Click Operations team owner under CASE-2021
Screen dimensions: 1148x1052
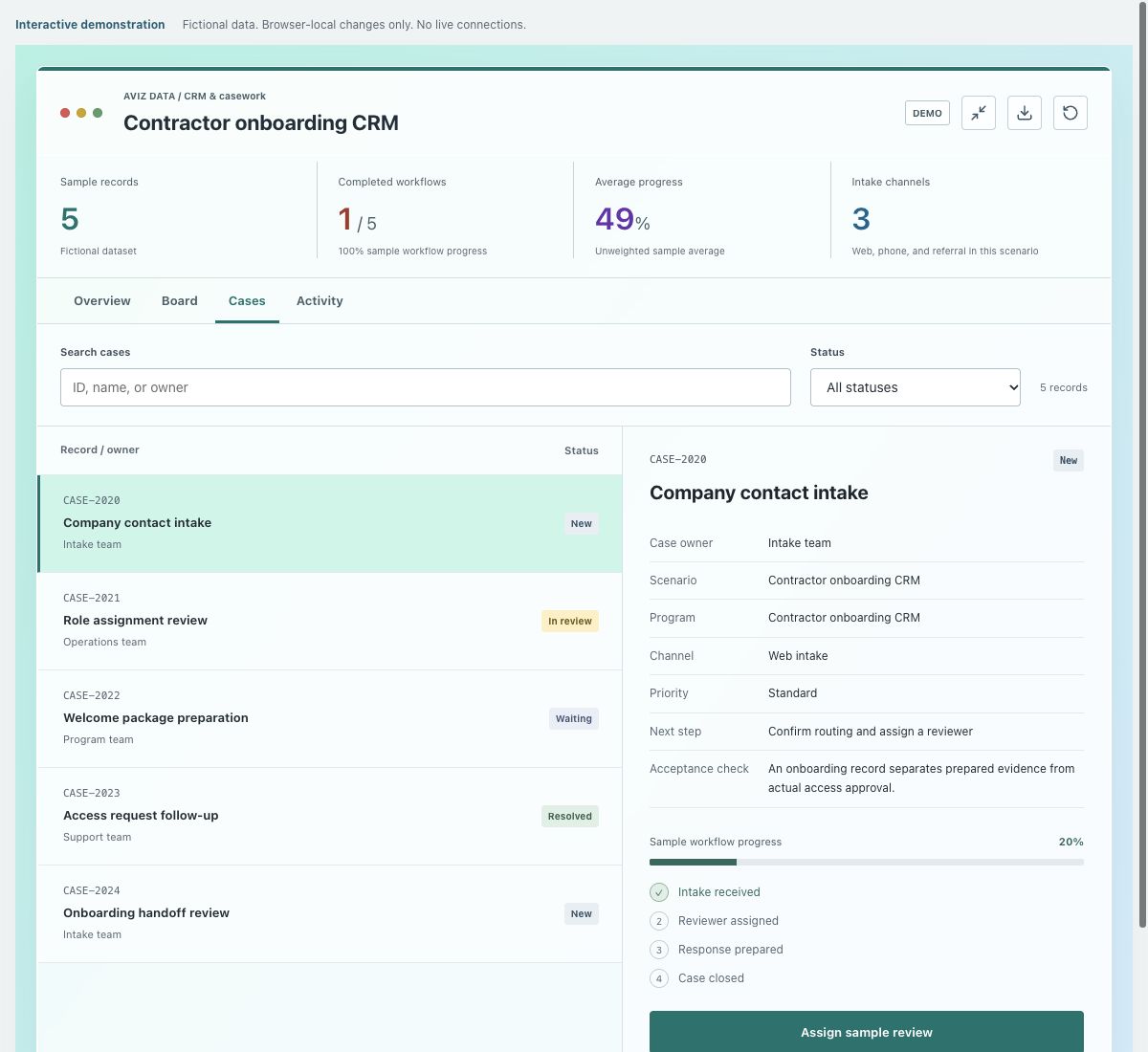pyautogui.click(x=104, y=642)
